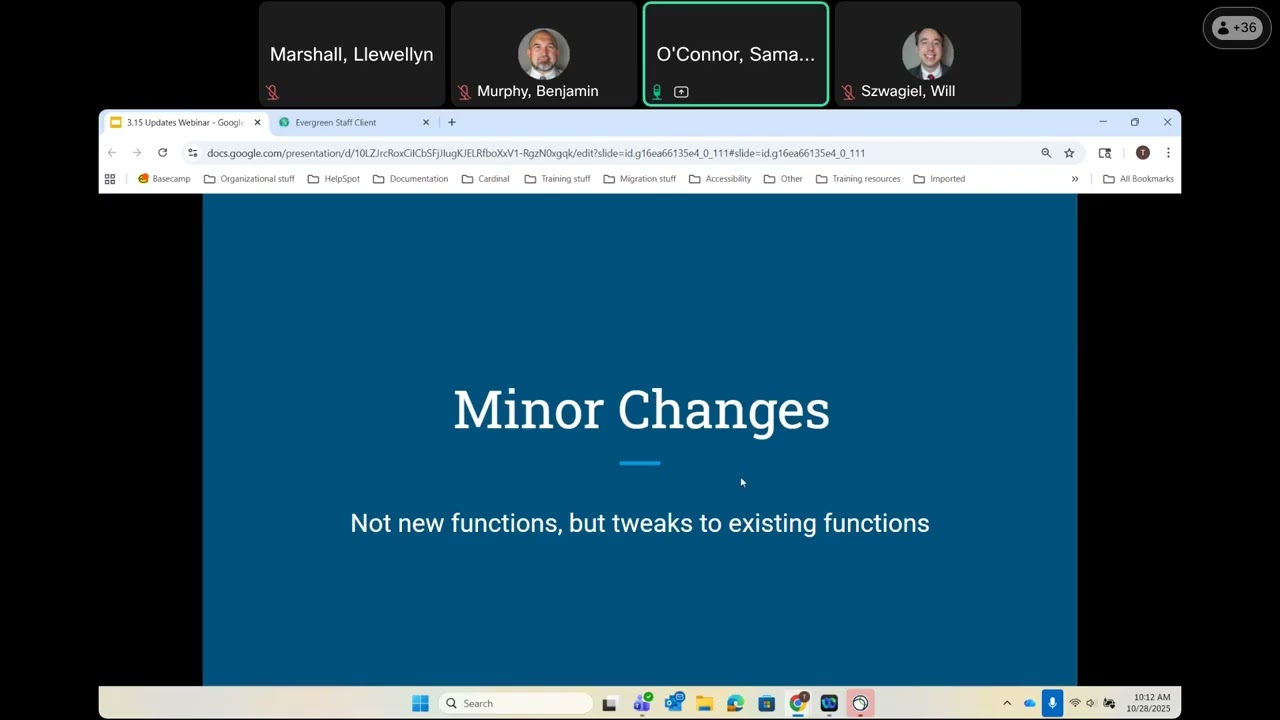
Task: Open the volume speaker control
Action: pos(1091,703)
